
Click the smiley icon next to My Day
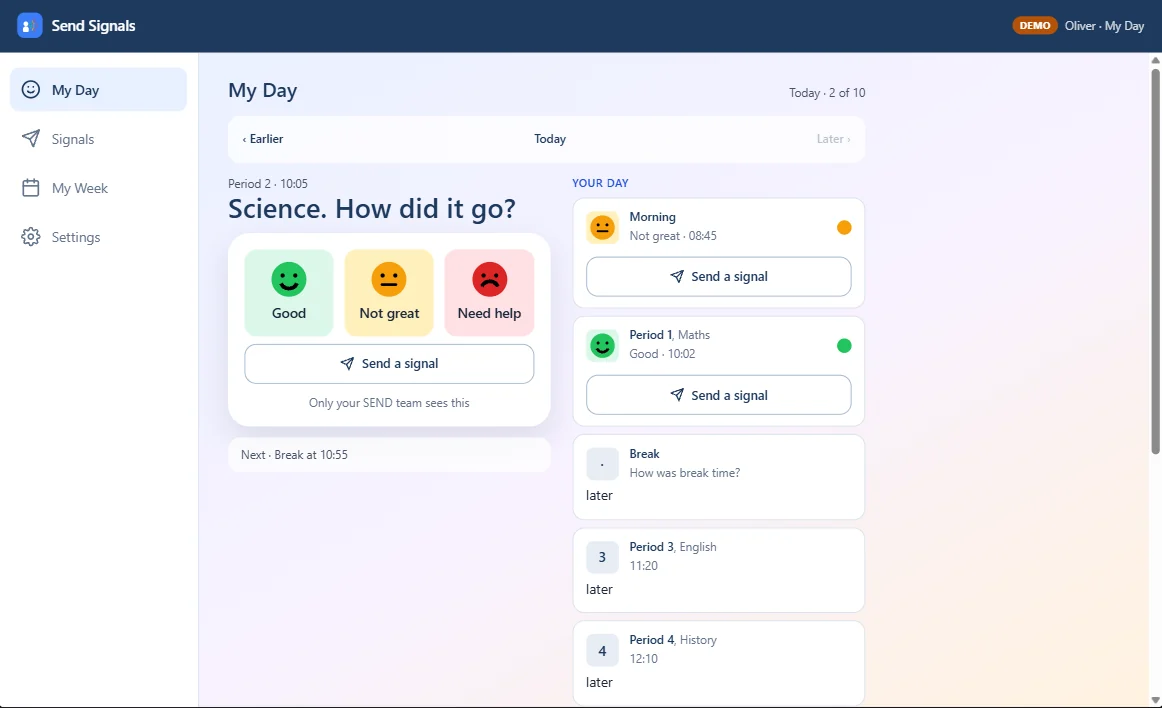(30, 90)
